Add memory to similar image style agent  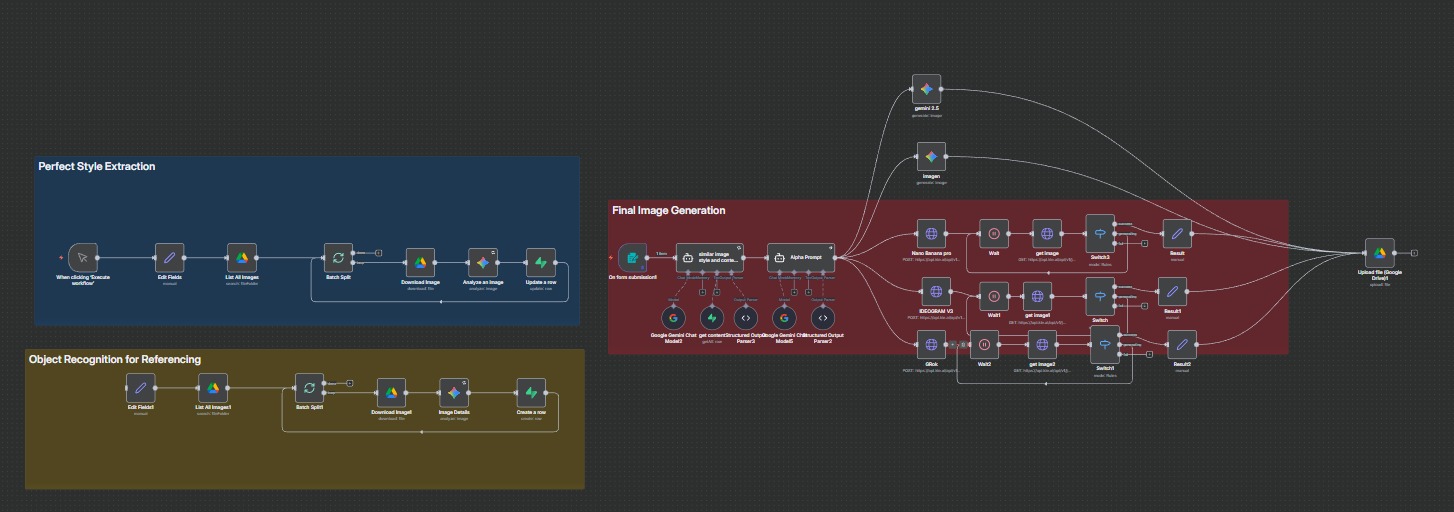pos(703,292)
